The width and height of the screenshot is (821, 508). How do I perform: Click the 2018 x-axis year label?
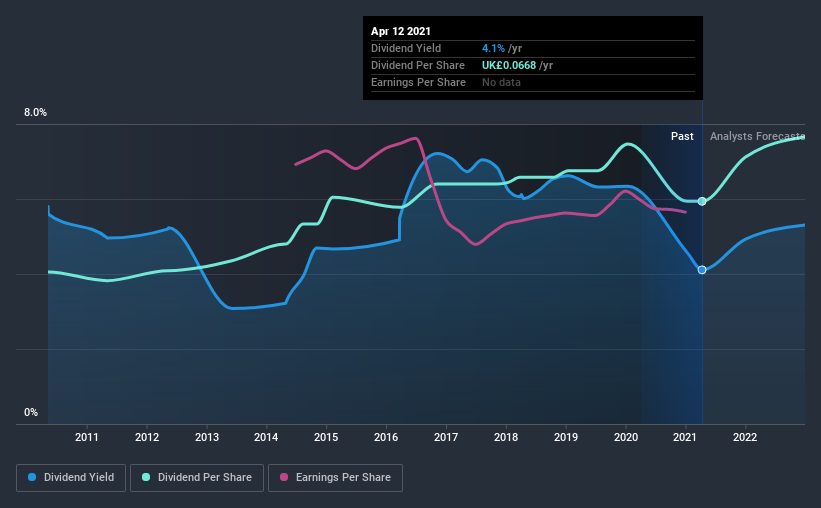coord(506,437)
